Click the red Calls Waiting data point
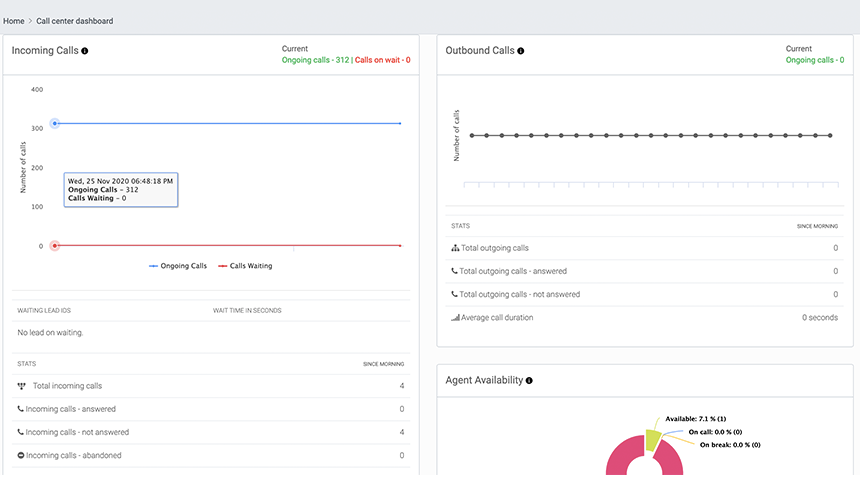This screenshot has height=486, width=860. 55,245
